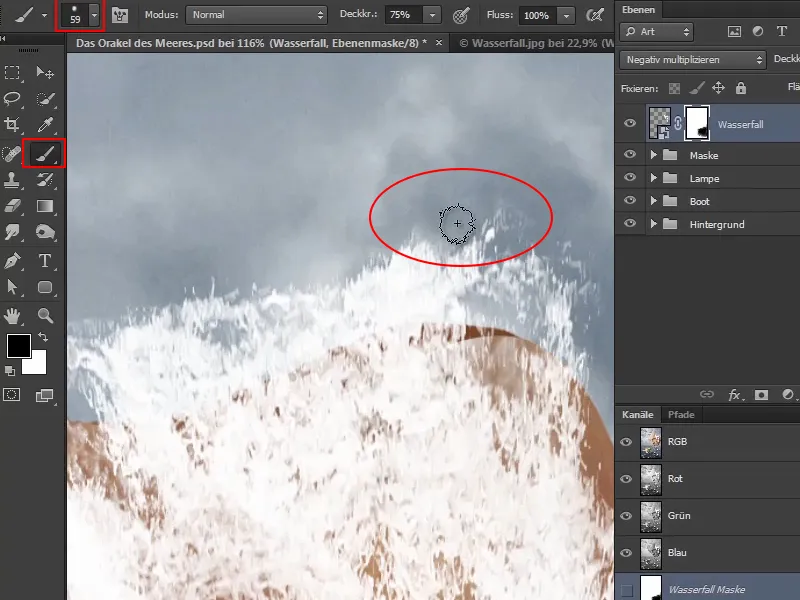Select the Spot Healing Brush tool
This screenshot has height=600, width=800.
12,153
